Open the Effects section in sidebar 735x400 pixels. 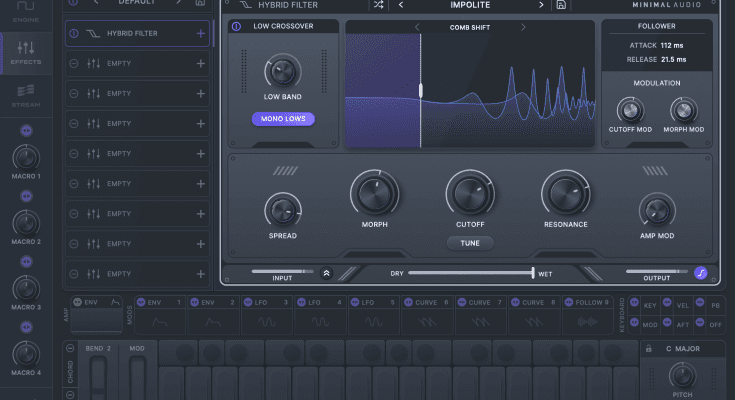[x=27, y=53]
